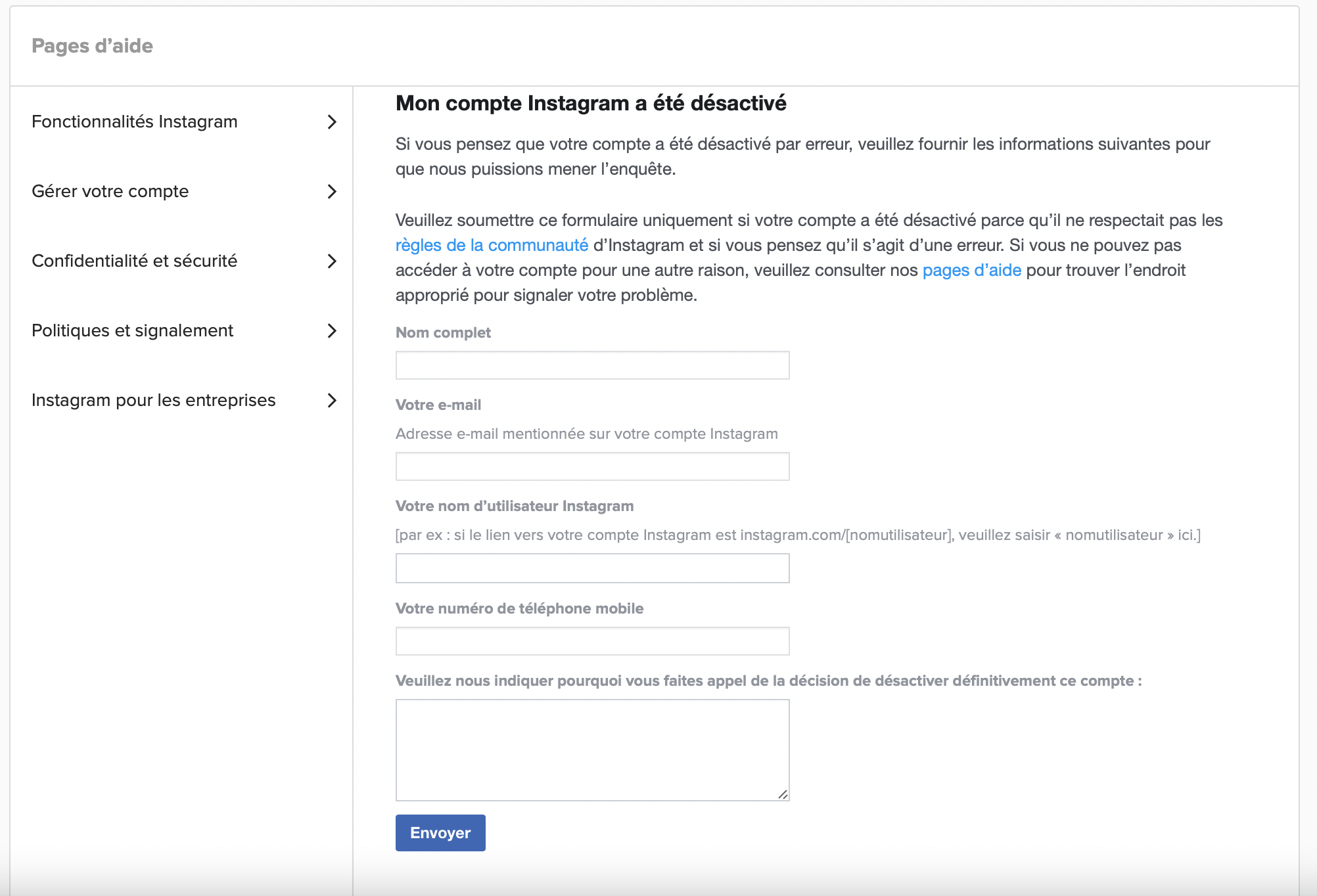Follow the règles de la communauté link
Screen dimensions: 1317x896
[492, 245]
